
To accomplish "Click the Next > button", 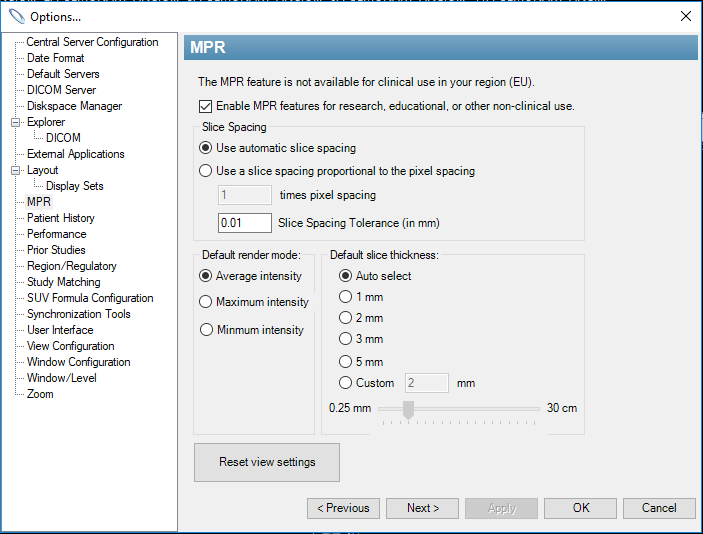I will click(422, 508).
